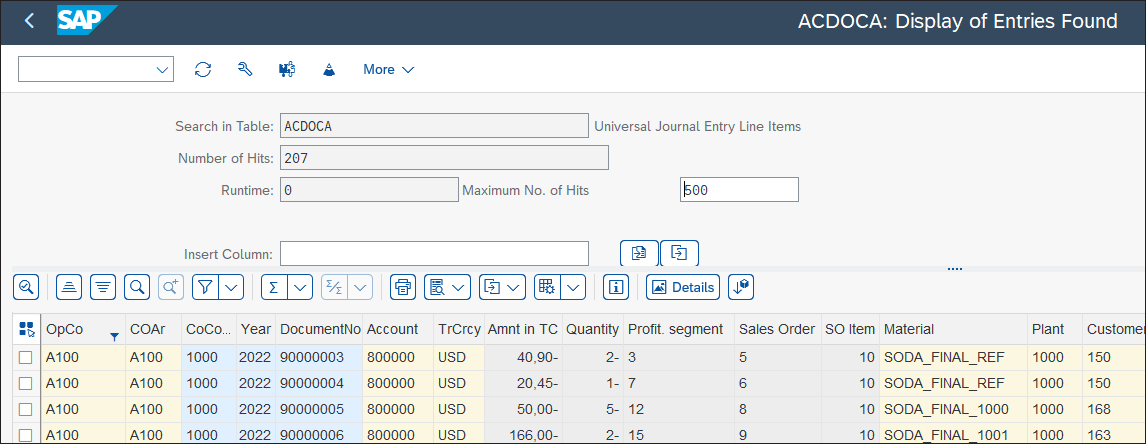Click the SO Item column header
This screenshot has height=444, width=1146.
[x=849, y=329]
